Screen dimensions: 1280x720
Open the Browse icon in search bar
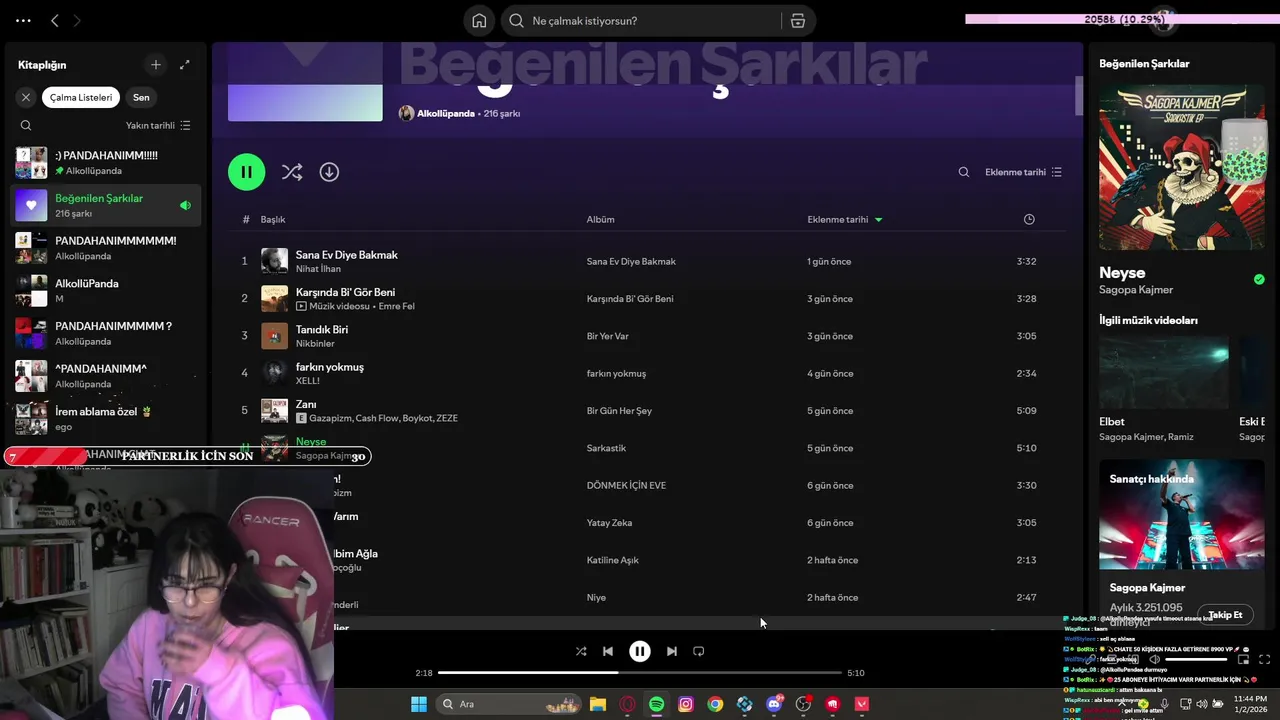click(x=797, y=21)
